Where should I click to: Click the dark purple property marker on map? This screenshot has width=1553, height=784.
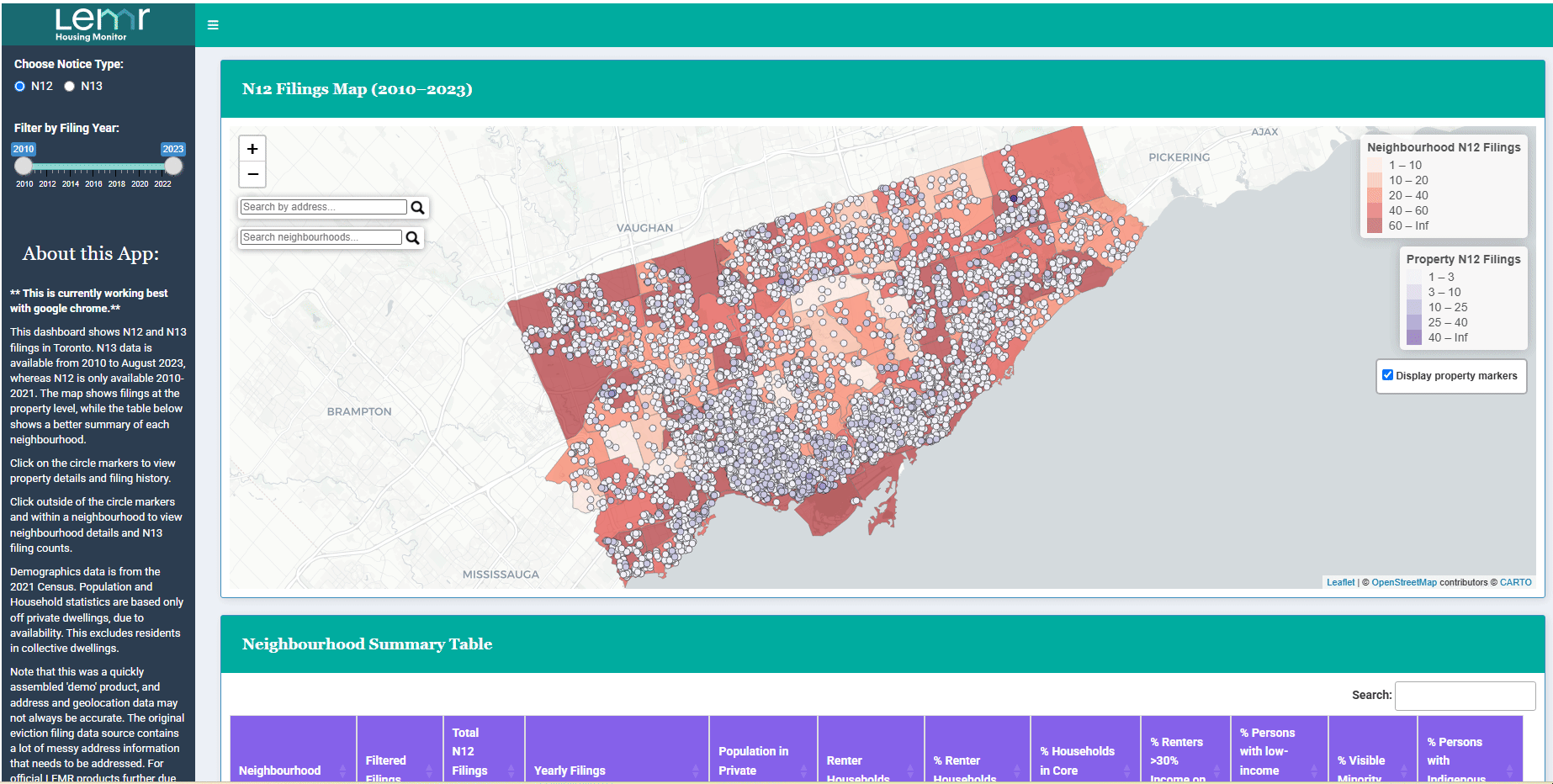pyautogui.click(x=1014, y=199)
